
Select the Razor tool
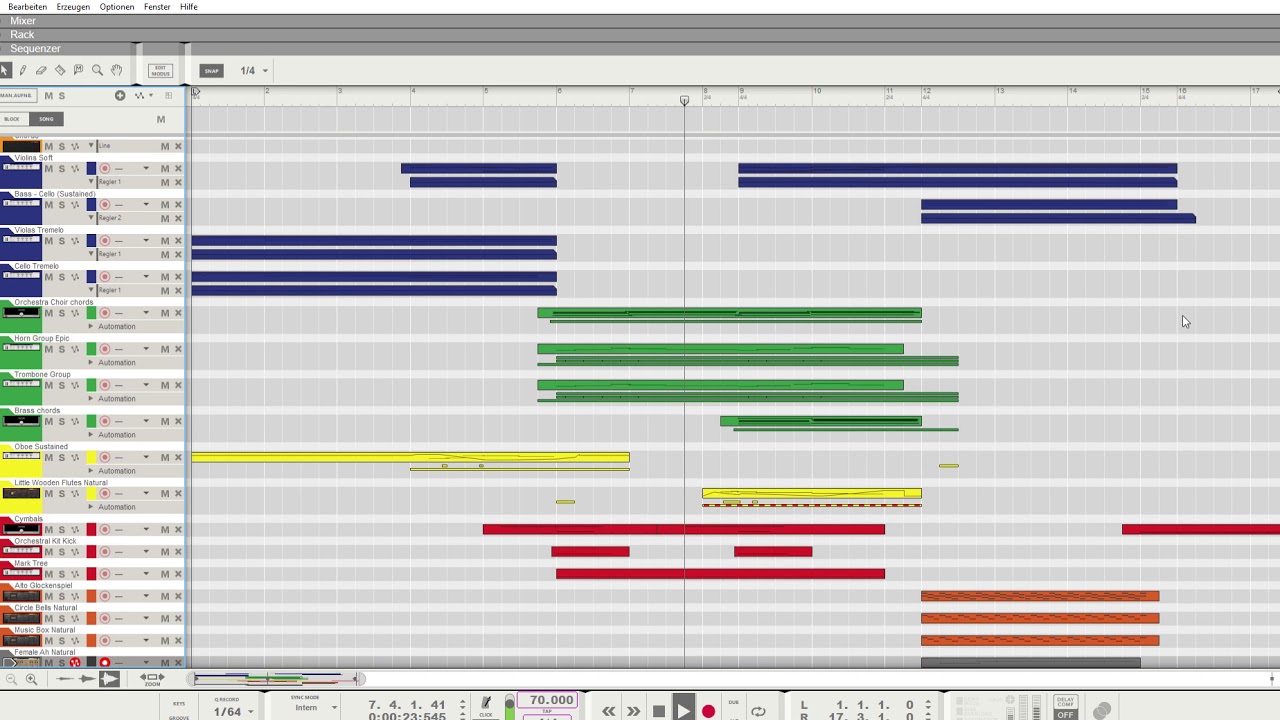tap(60, 70)
